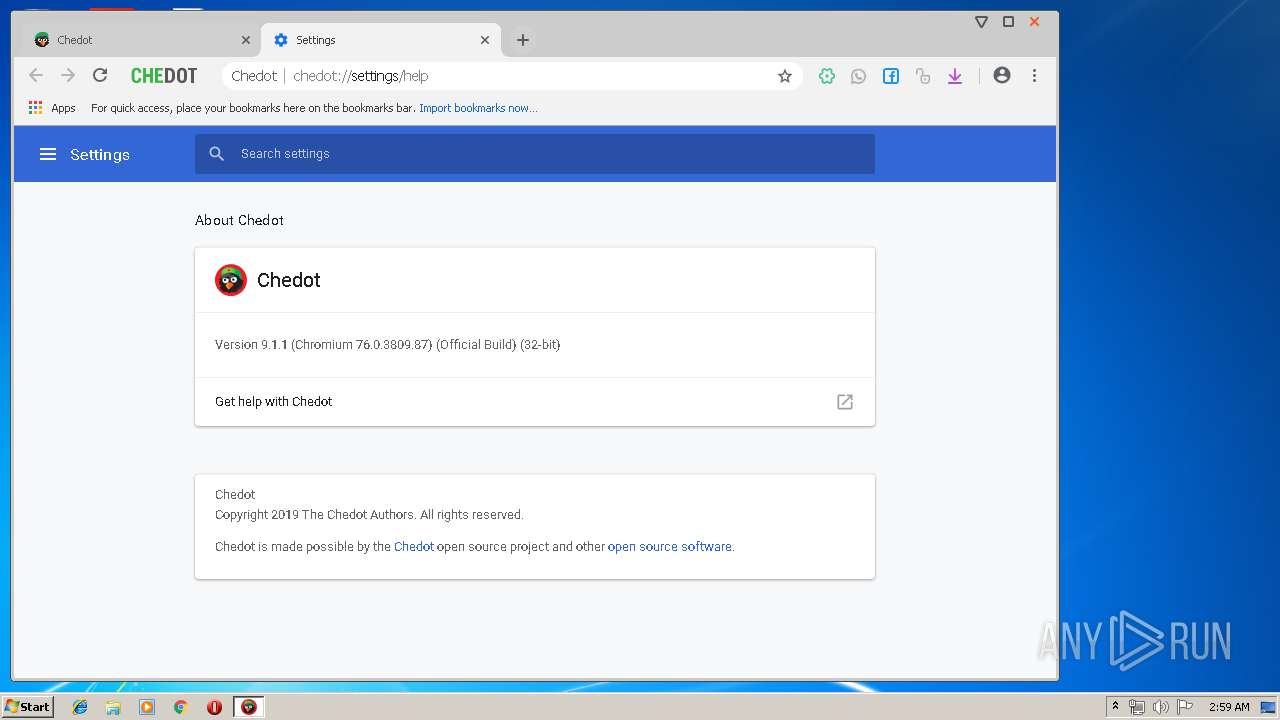Close the Settings tab
This screenshot has height=720, width=1280.
tap(485, 40)
